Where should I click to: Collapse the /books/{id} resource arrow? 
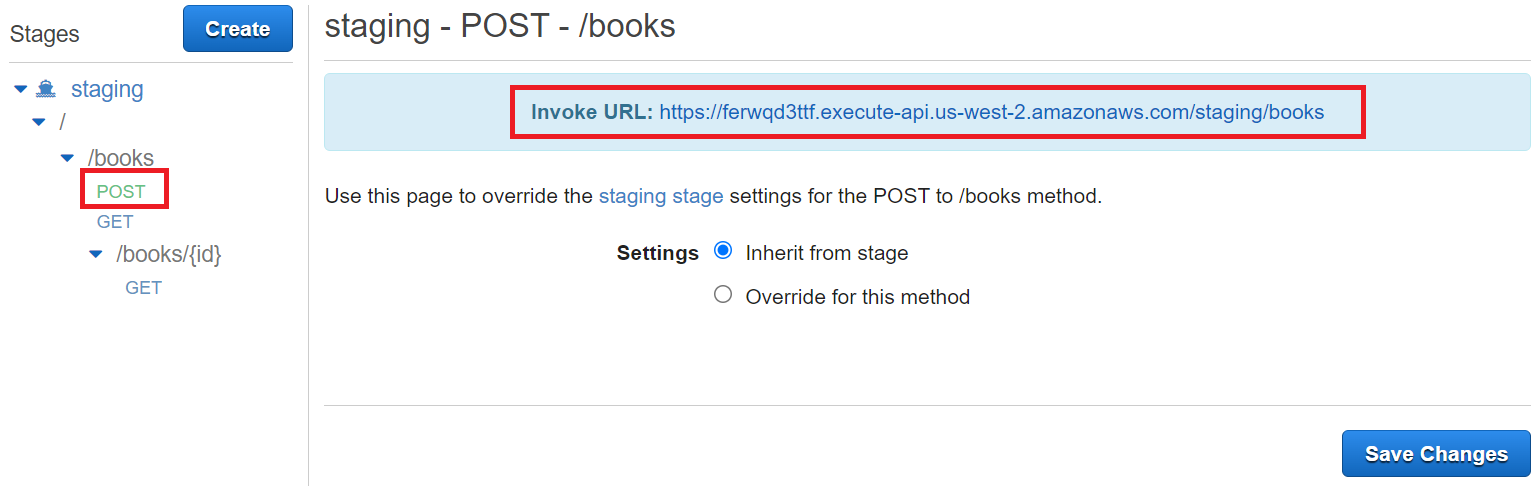[x=96, y=254]
